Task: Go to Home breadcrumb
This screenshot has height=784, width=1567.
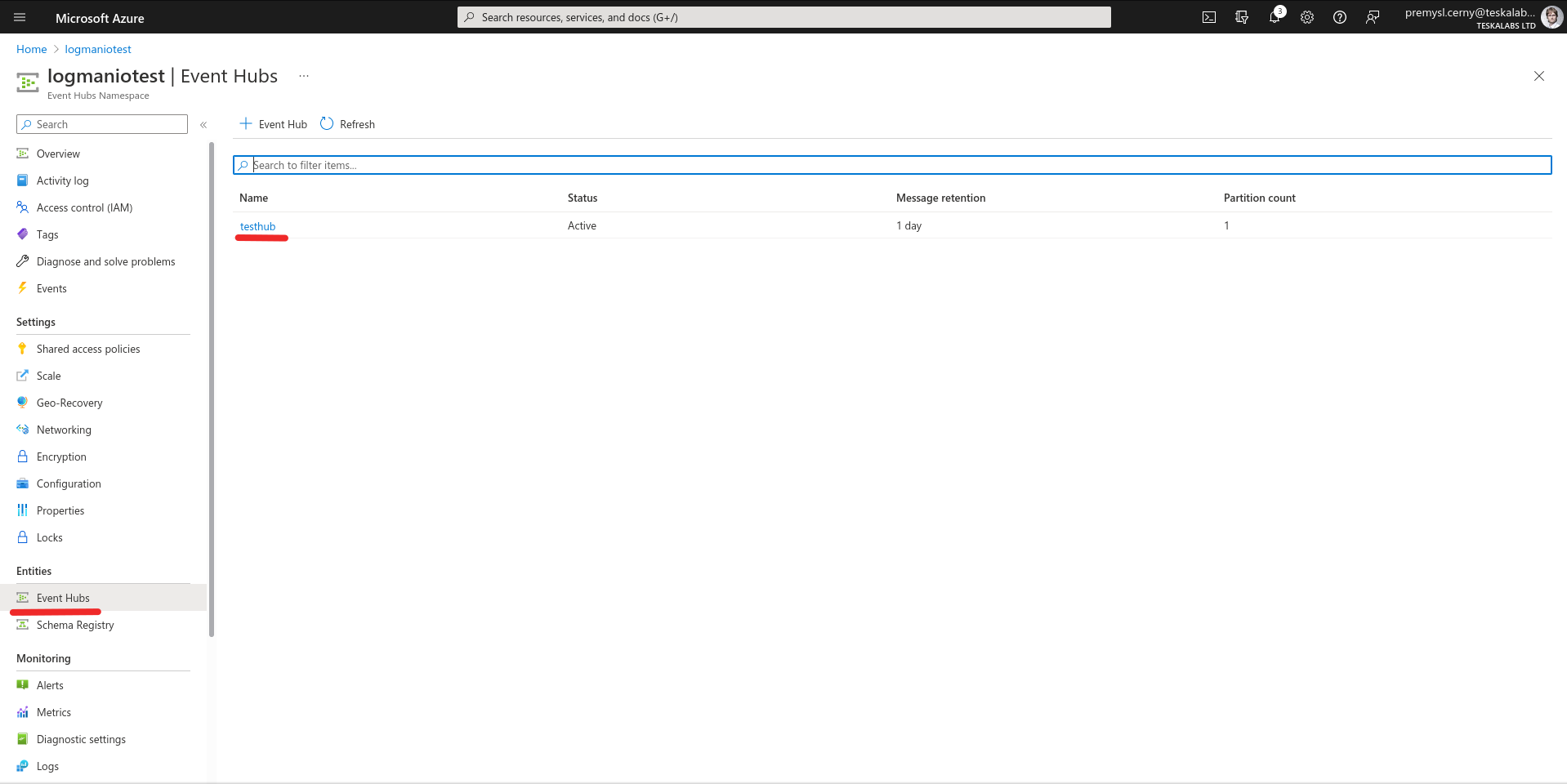Action: click(32, 49)
